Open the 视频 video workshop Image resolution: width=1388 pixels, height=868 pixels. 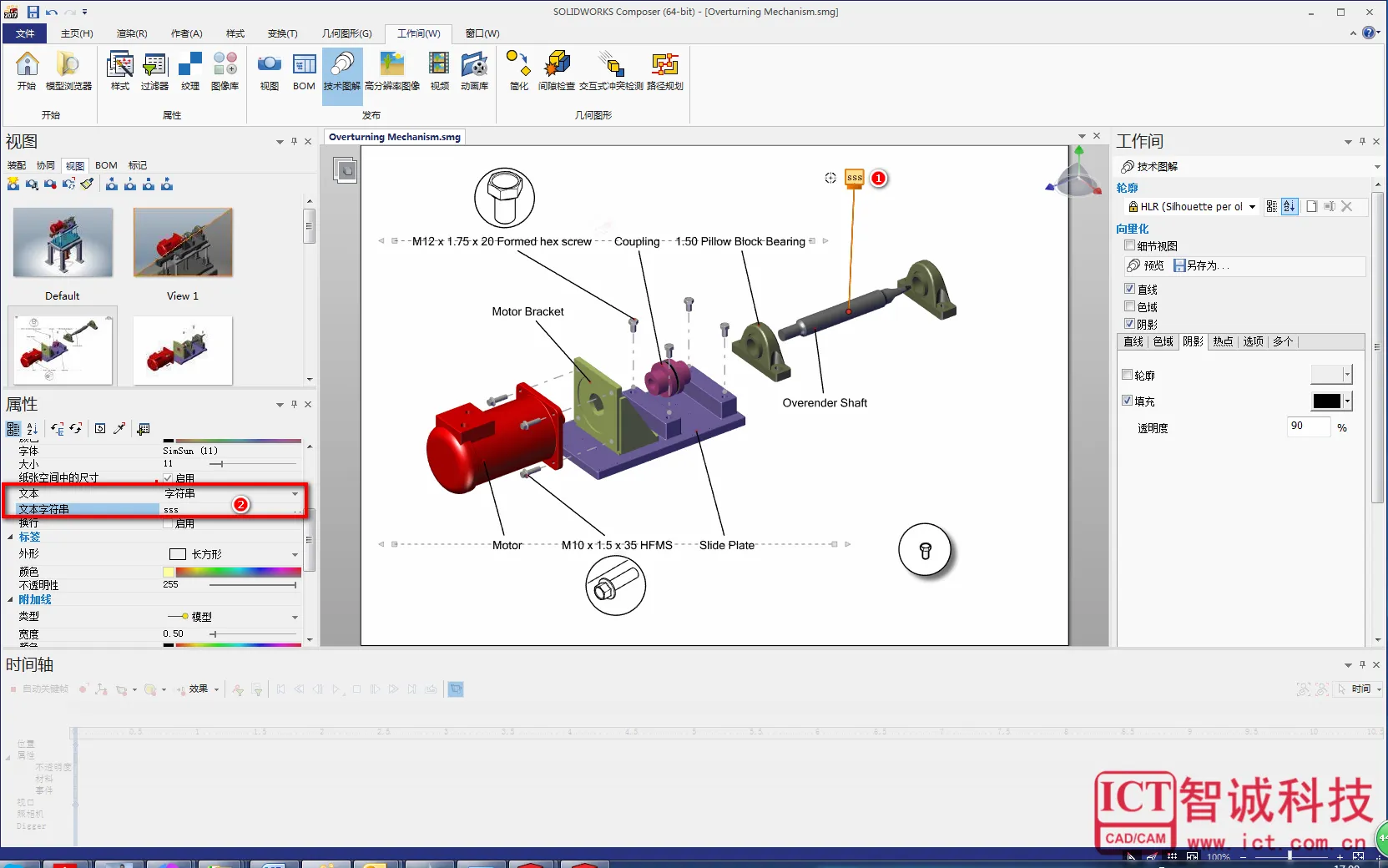click(x=439, y=70)
